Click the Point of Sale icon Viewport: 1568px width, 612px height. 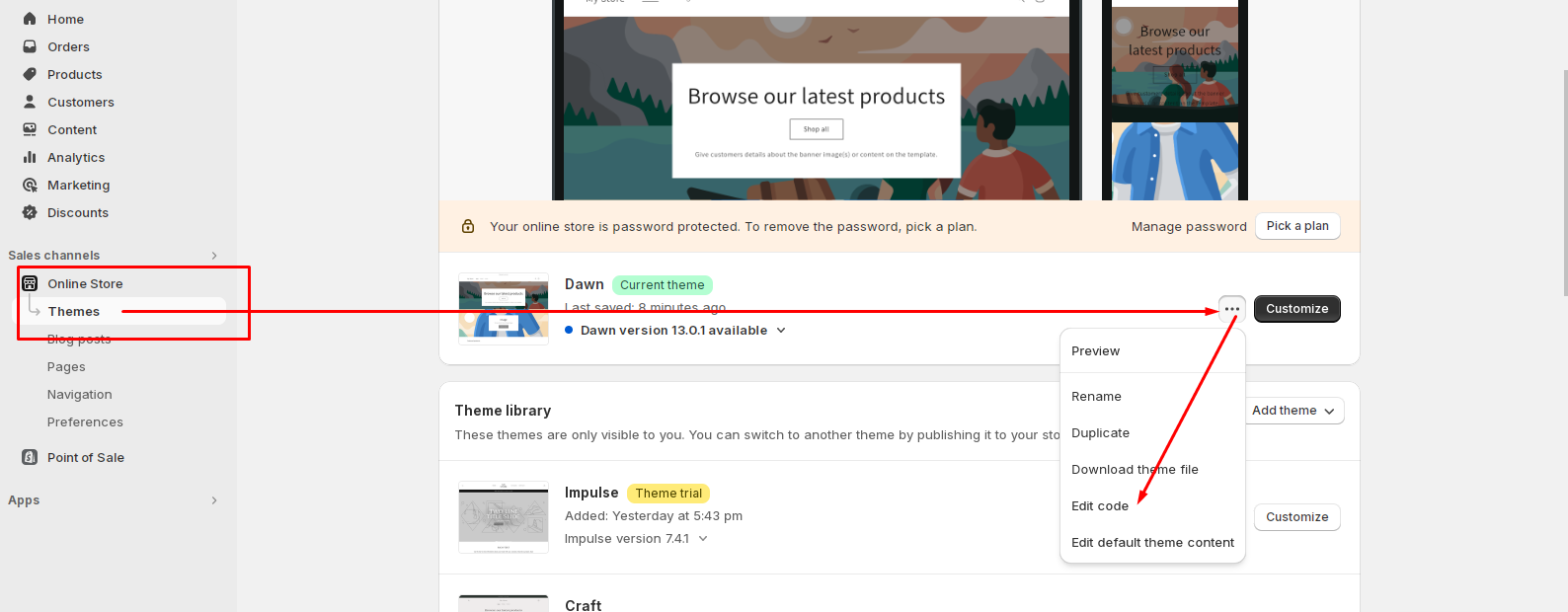click(x=30, y=457)
